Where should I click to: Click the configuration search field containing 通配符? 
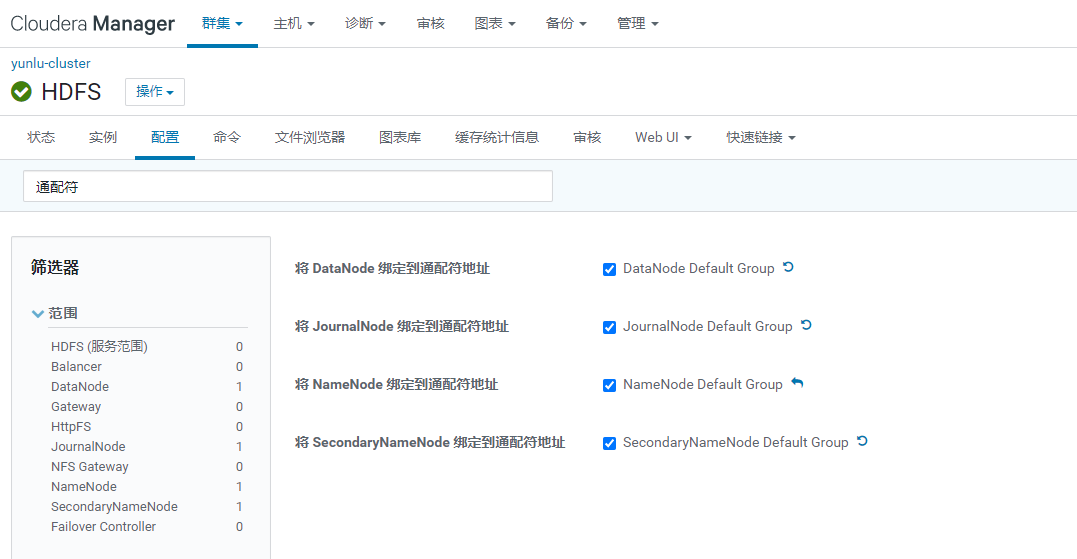288,186
